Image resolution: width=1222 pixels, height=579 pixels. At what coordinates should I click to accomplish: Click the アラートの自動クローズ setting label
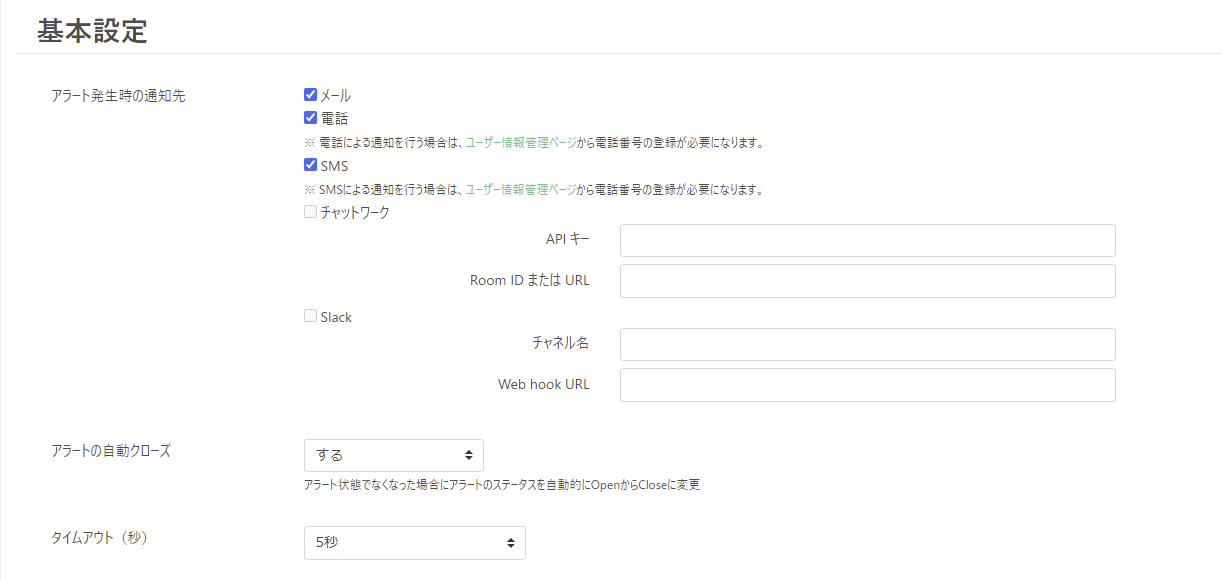coord(110,451)
